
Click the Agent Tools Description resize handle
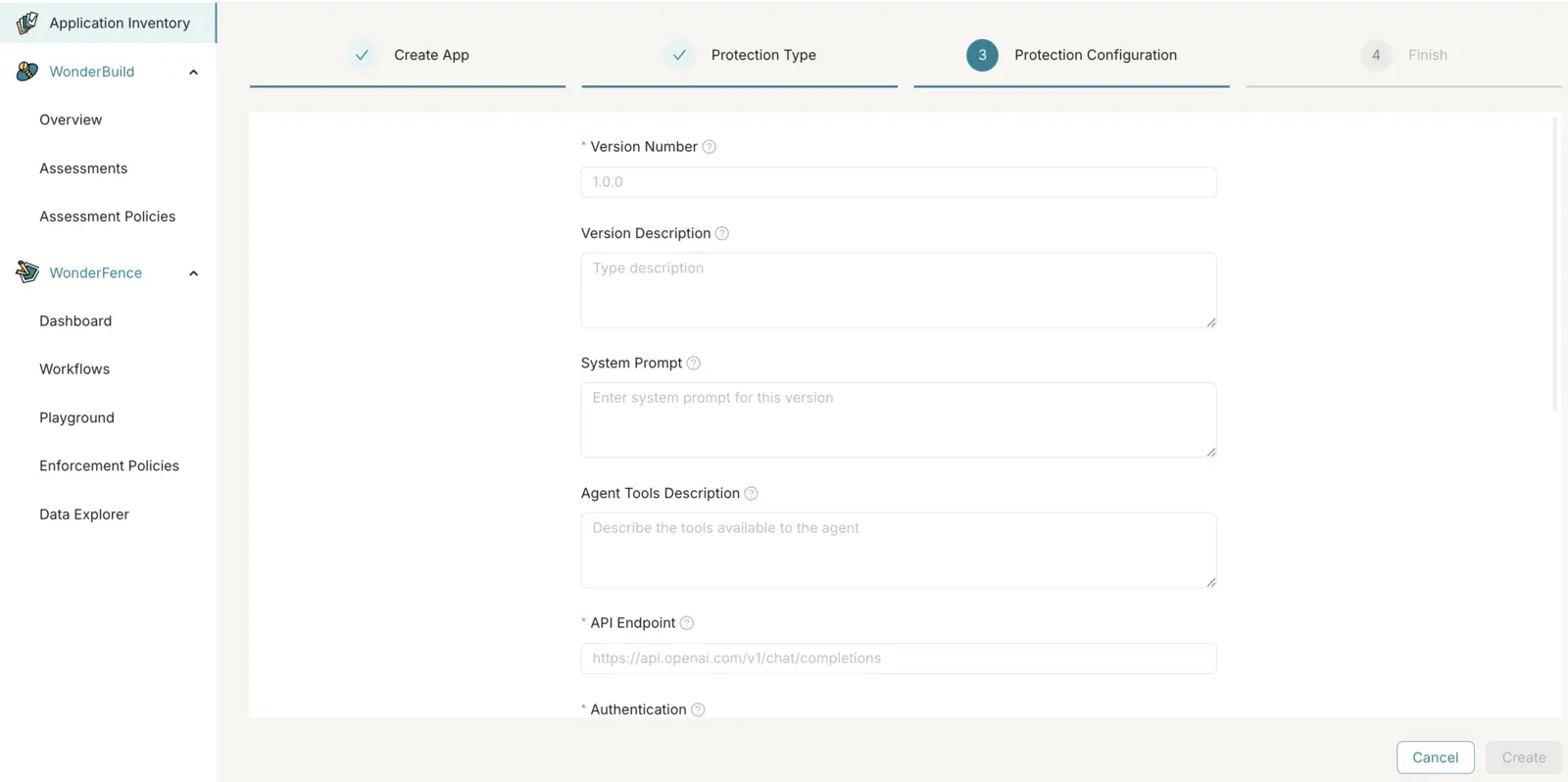coord(1211,582)
